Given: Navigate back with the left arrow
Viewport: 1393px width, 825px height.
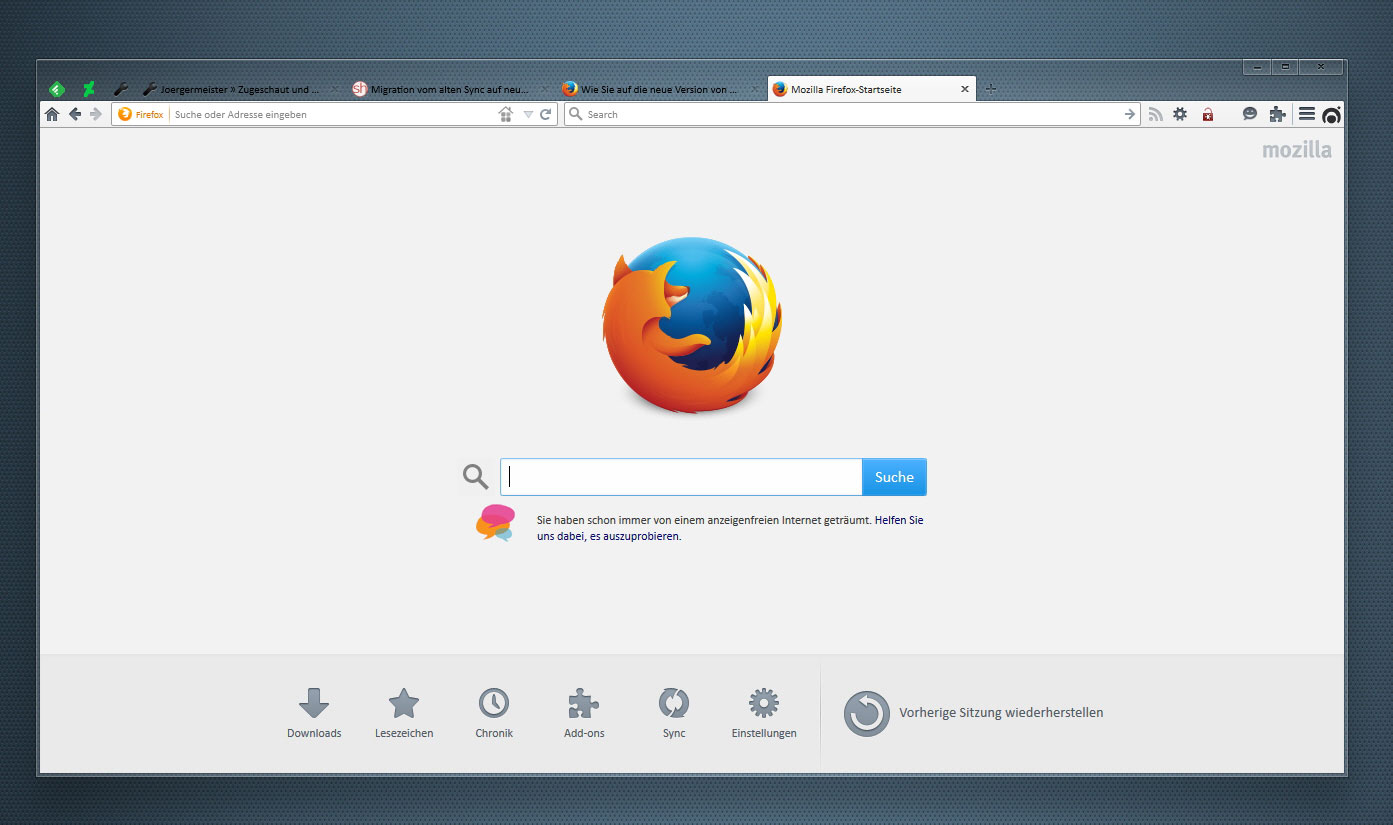Looking at the screenshot, I should pyautogui.click(x=75, y=114).
